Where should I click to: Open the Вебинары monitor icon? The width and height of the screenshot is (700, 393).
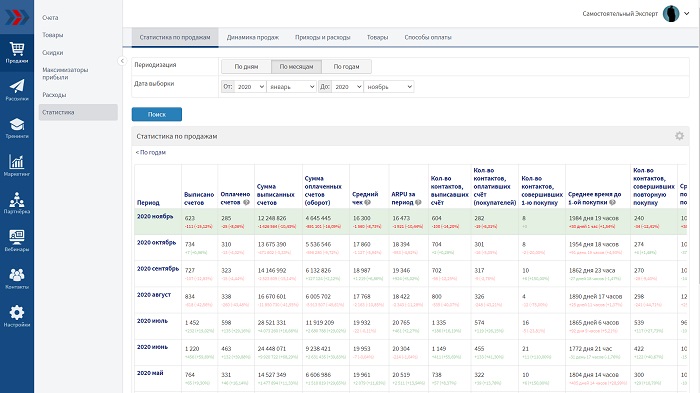tap(17, 241)
